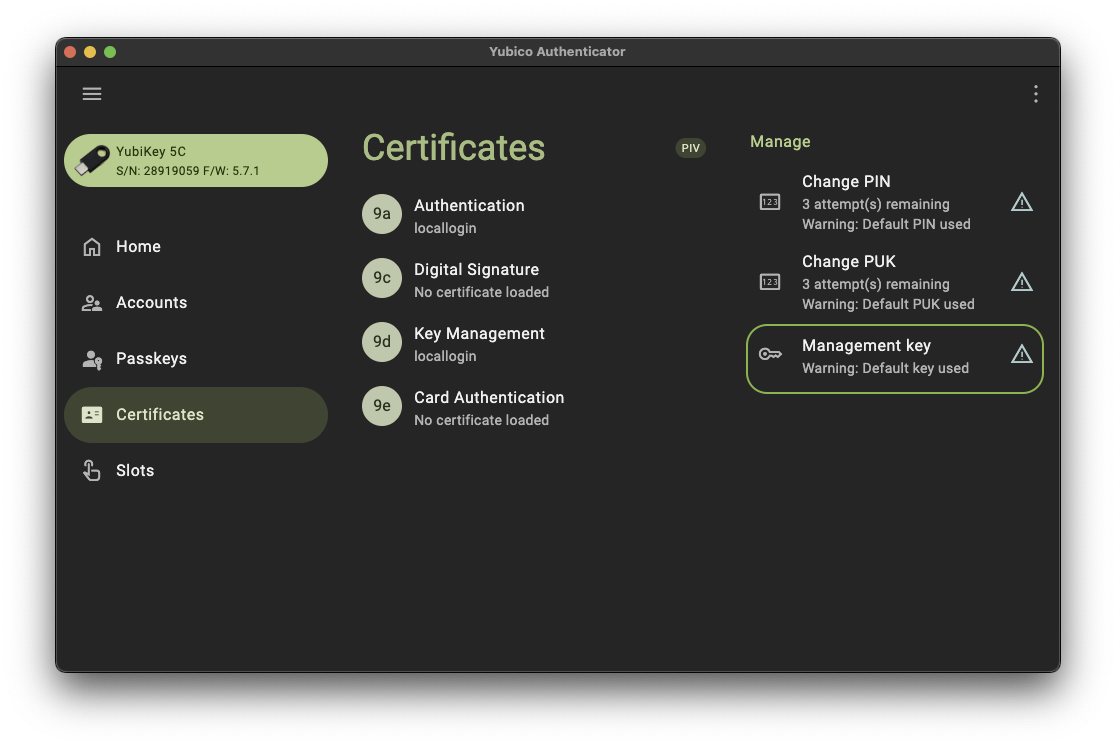The height and width of the screenshot is (746, 1116).
Task: Click the Passkeys icon in sidebar
Action: tap(92, 359)
